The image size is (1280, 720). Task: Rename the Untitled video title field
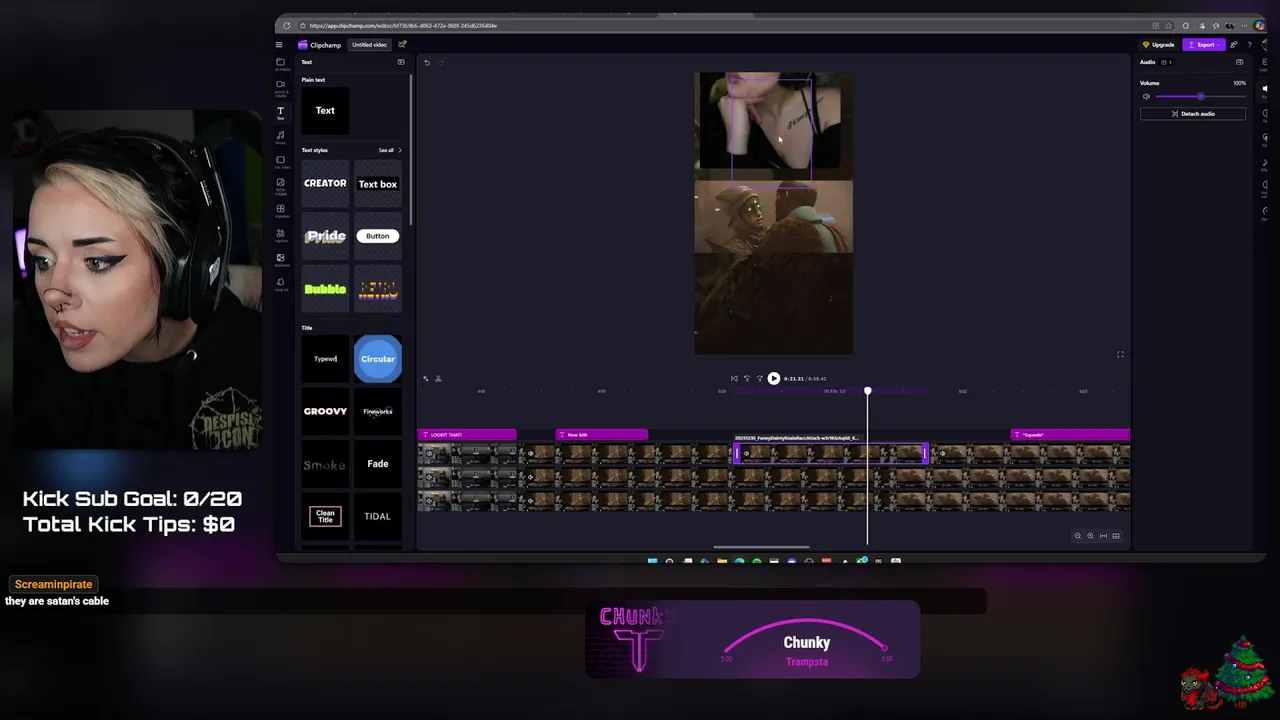[x=369, y=45]
